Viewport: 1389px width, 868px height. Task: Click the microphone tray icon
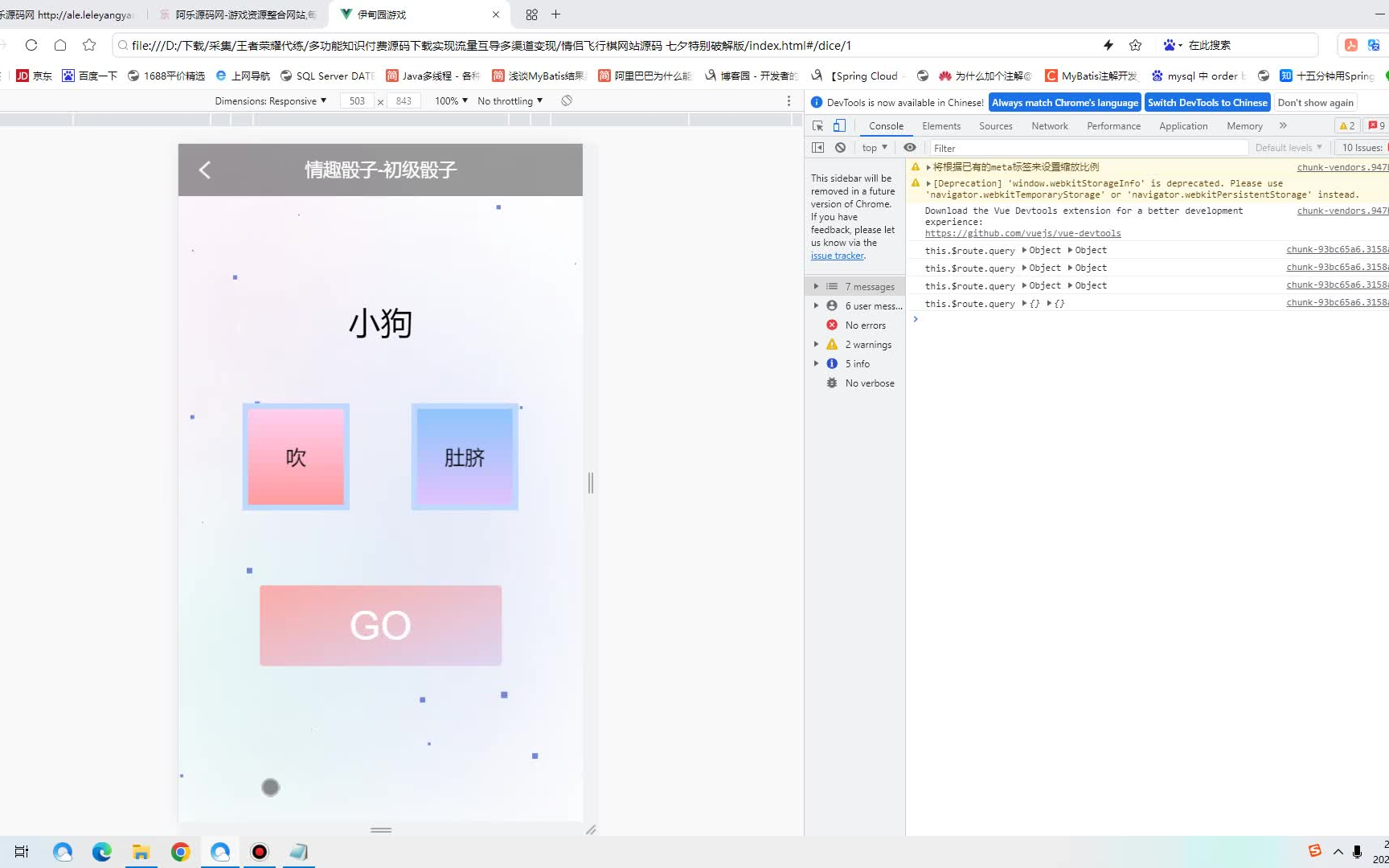(1357, 852)
